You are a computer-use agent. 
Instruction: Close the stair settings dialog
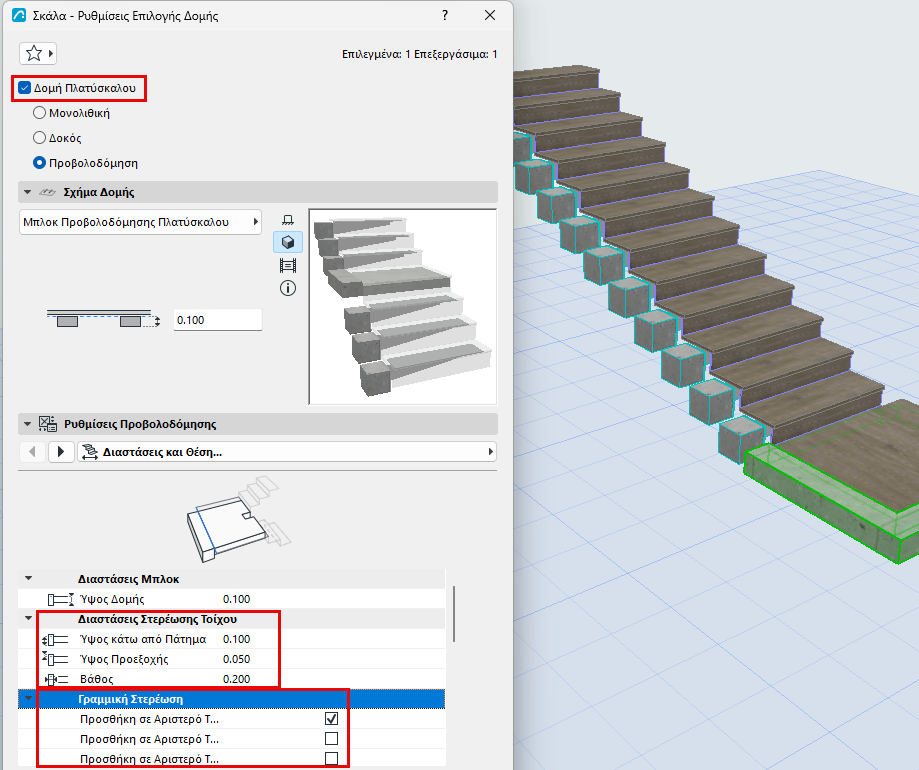tap(490, 15)
